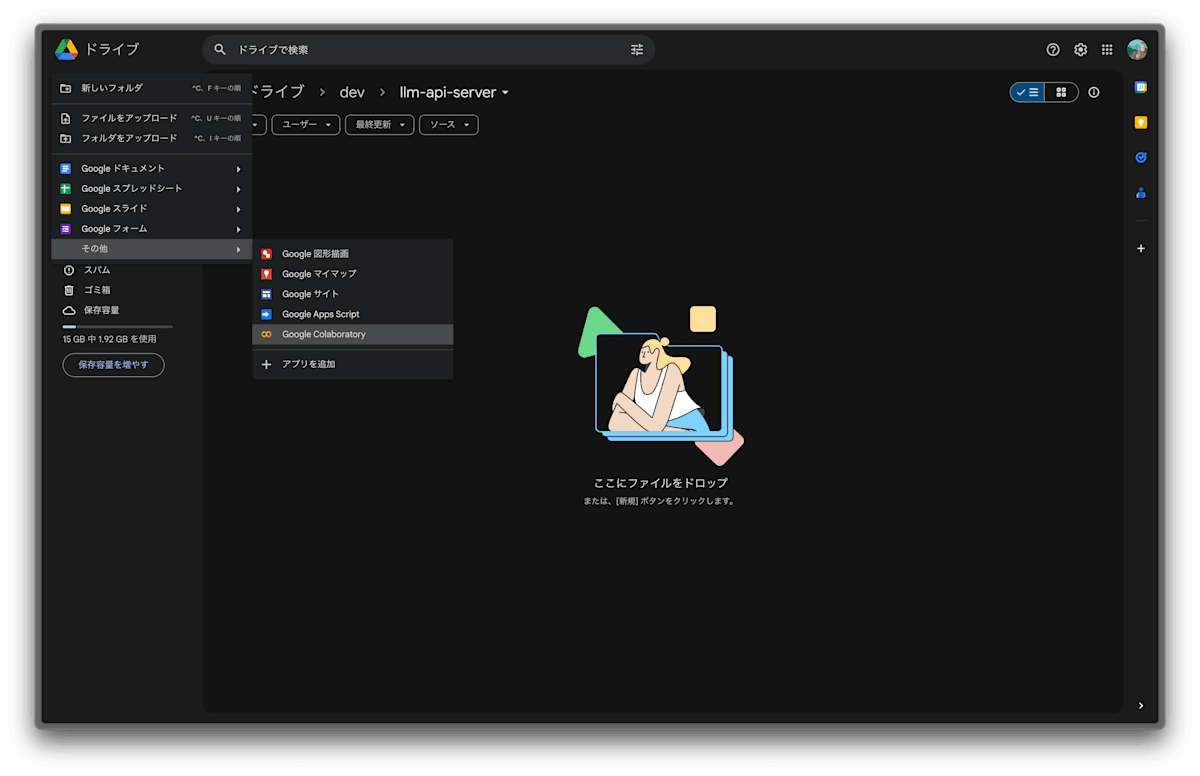The image size is (1200, 776).
Task: Open advanced search filter options icon
Action: coord(637,50)
